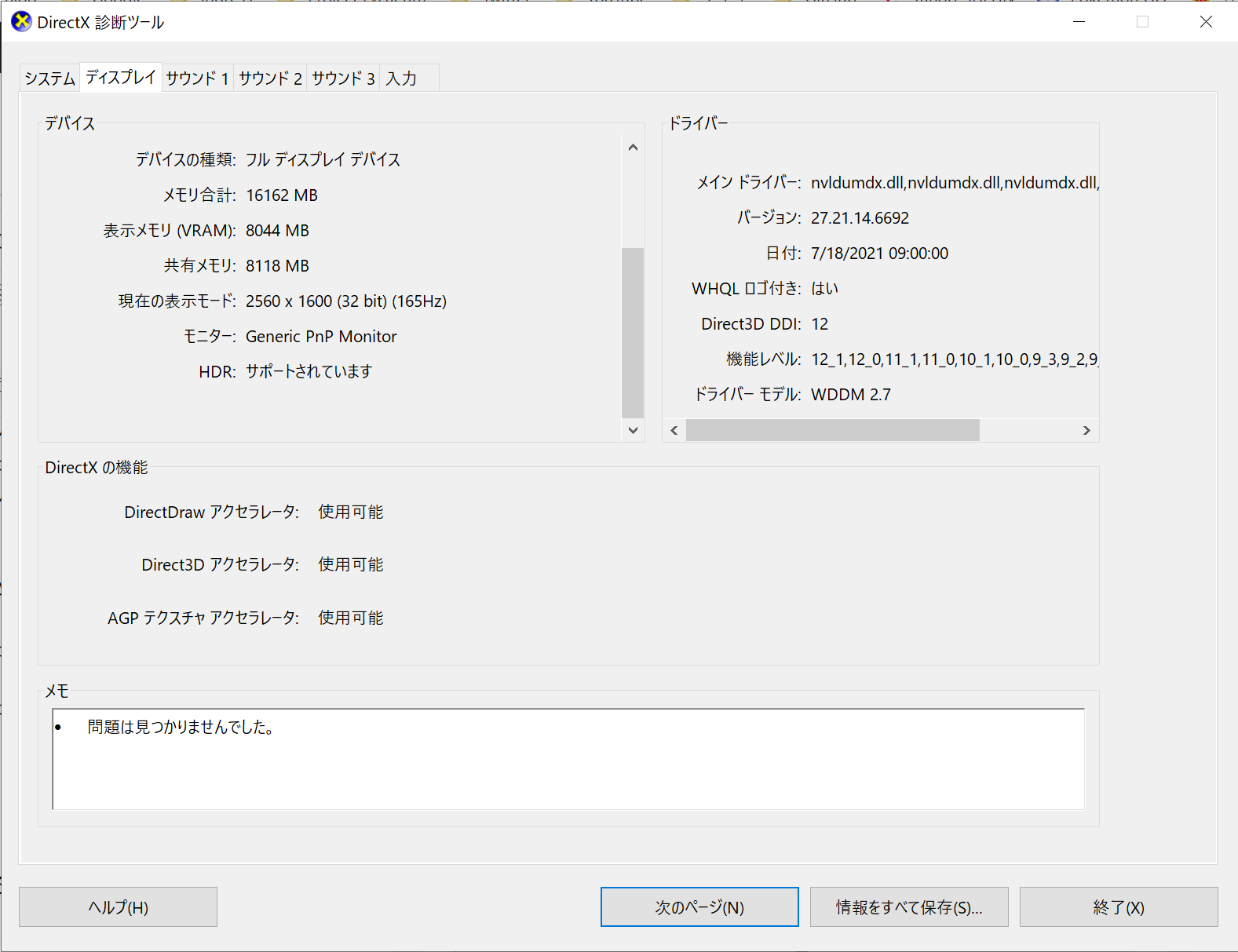Click the WDDM 2.7 driver model value
The width and height of the screenshot is (1238, 952).
pos(851,395)
